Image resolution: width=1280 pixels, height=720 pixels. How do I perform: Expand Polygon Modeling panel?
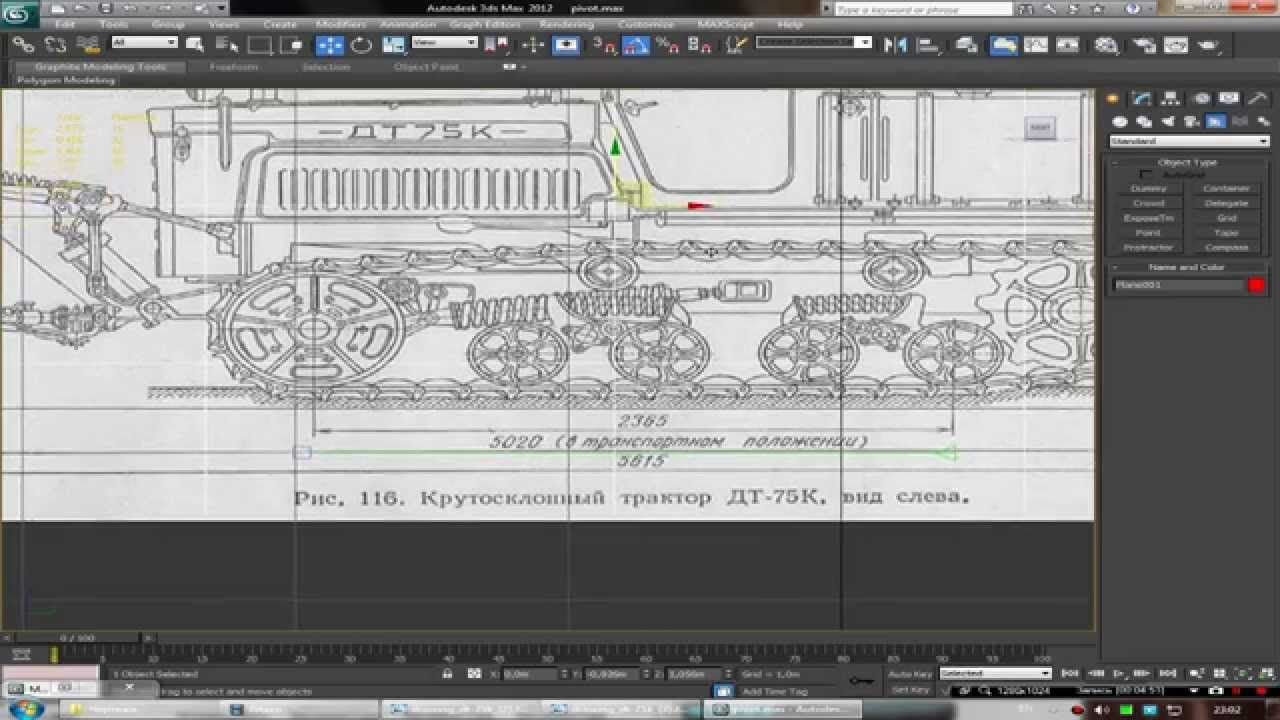pos(68,80)
